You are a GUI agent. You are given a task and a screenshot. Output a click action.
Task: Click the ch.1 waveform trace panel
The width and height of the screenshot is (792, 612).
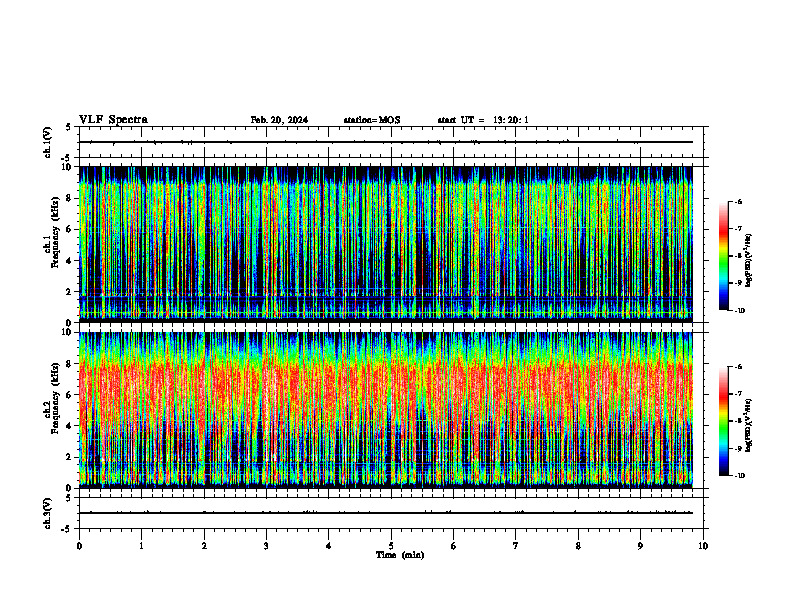click(391, 142)
